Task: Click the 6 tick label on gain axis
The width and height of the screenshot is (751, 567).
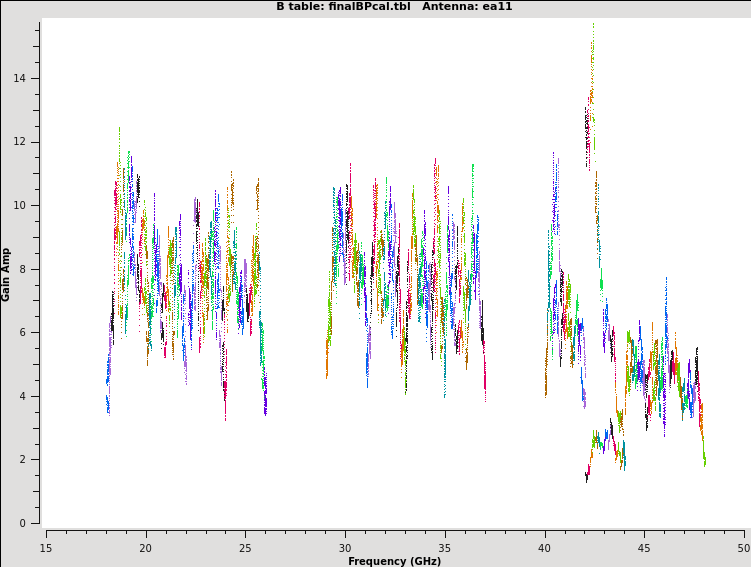Action: click(x=23, y=332)
